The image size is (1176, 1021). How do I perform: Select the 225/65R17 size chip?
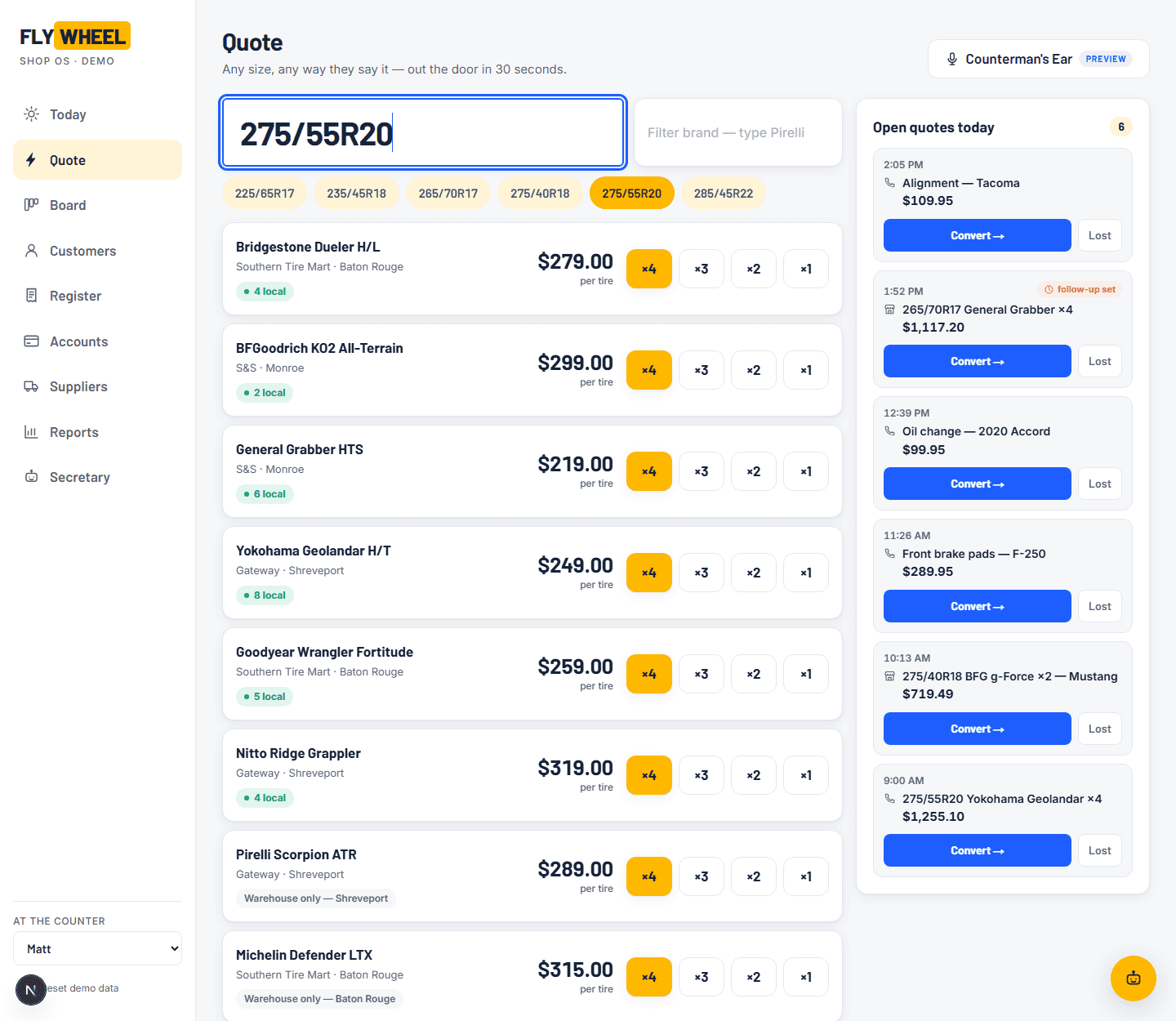265,193
